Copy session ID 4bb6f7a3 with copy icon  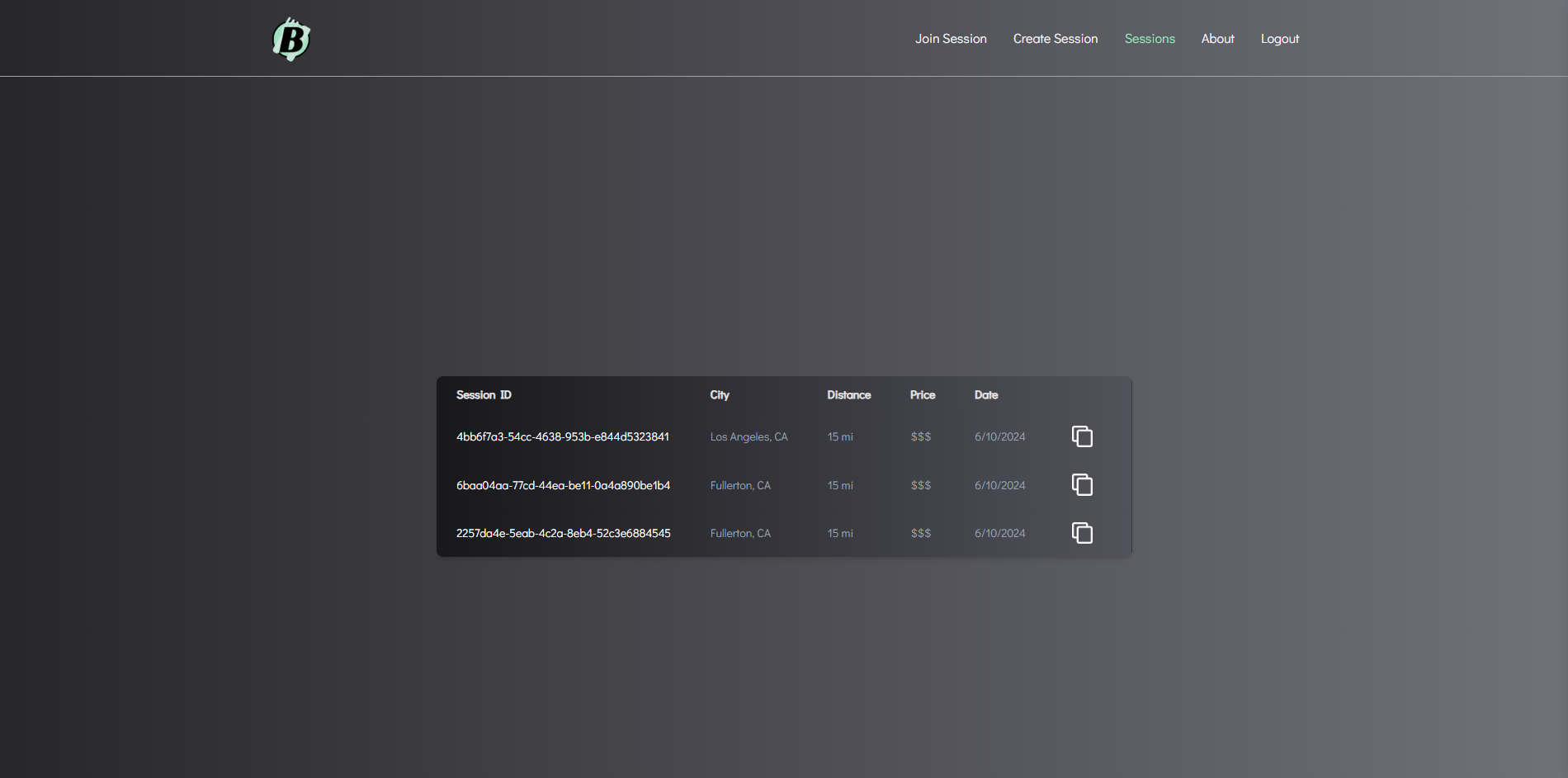pos(1082,436)
